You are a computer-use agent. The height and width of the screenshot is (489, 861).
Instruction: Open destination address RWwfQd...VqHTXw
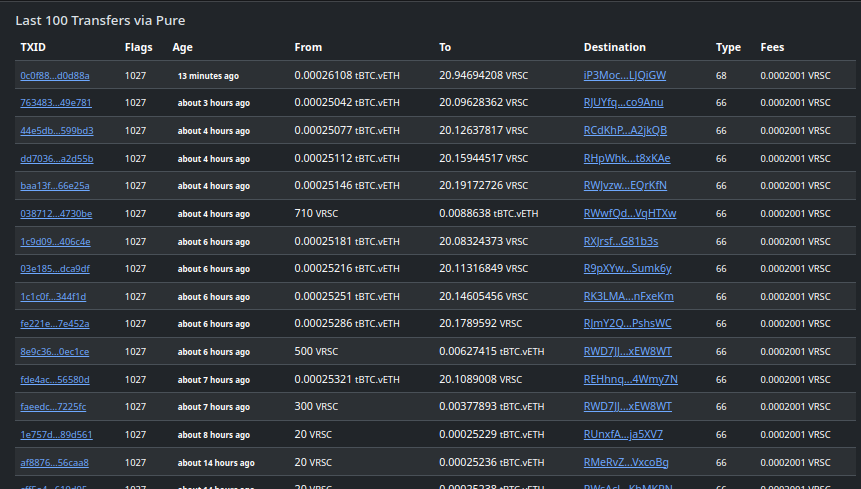click(630, 213)
